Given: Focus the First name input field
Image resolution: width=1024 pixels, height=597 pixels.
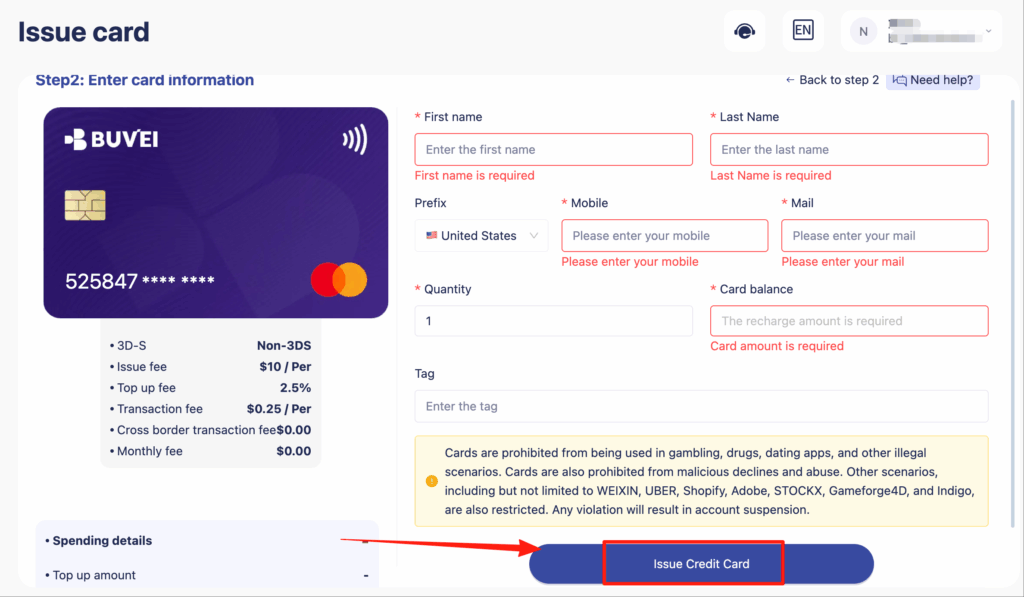Looking at the screenshot, I should tap(553, 150).
